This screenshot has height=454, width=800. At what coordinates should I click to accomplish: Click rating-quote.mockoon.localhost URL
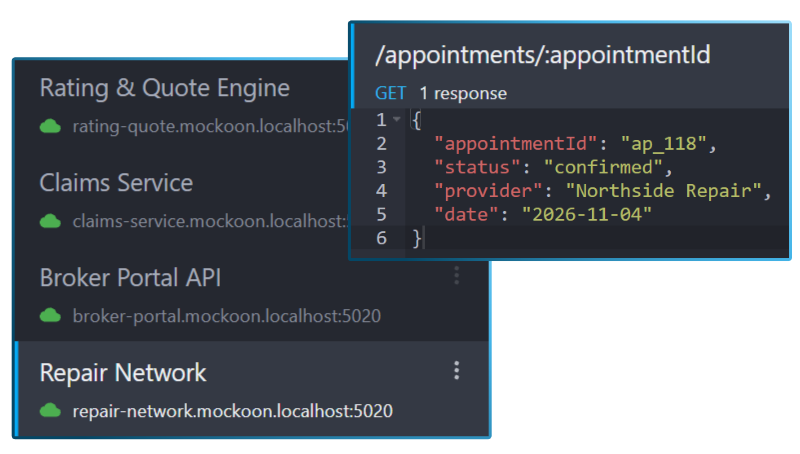coord(210,126)
